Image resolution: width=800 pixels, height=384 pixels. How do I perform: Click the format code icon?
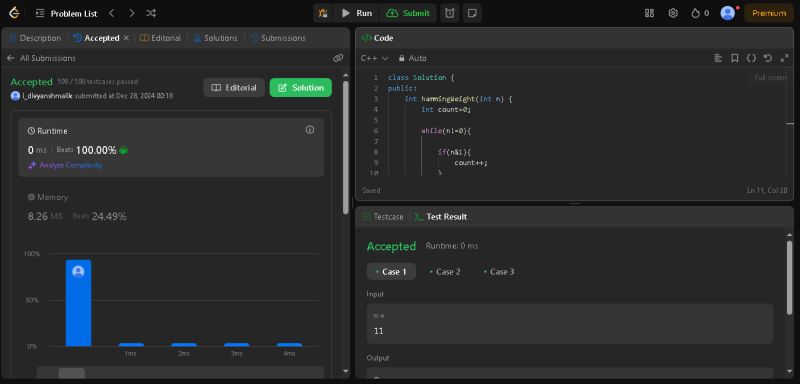click(x=718, y=58)
